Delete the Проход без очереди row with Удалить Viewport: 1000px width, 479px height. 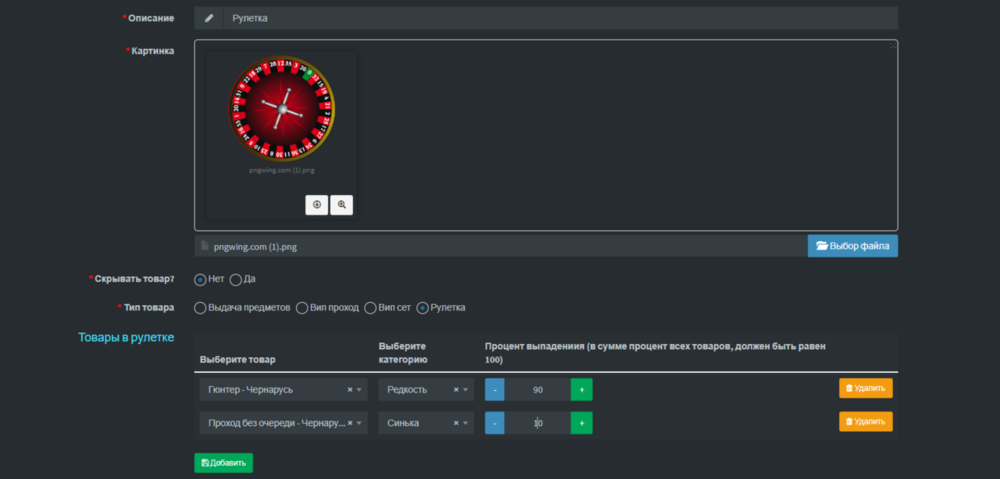pyautogui.click(x=865, y=422)
